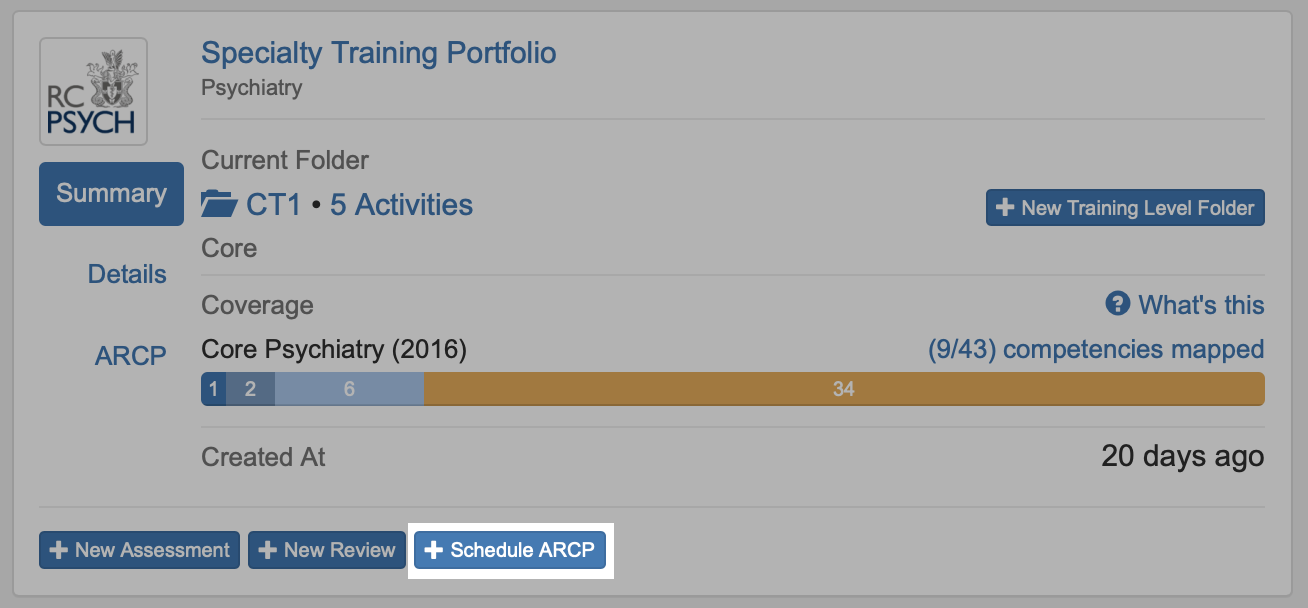Select the light blue coverage segment labeled 6
The width and height of the screenshot is (1308, 608).
(x=349, y=389)
